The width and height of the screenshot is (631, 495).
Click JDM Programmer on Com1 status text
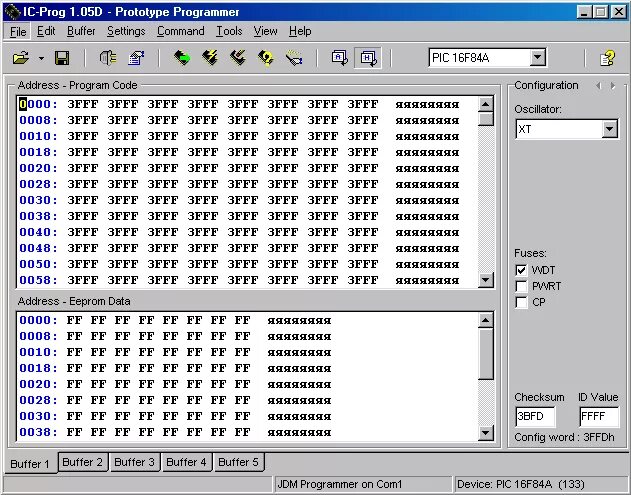[340, 484]
